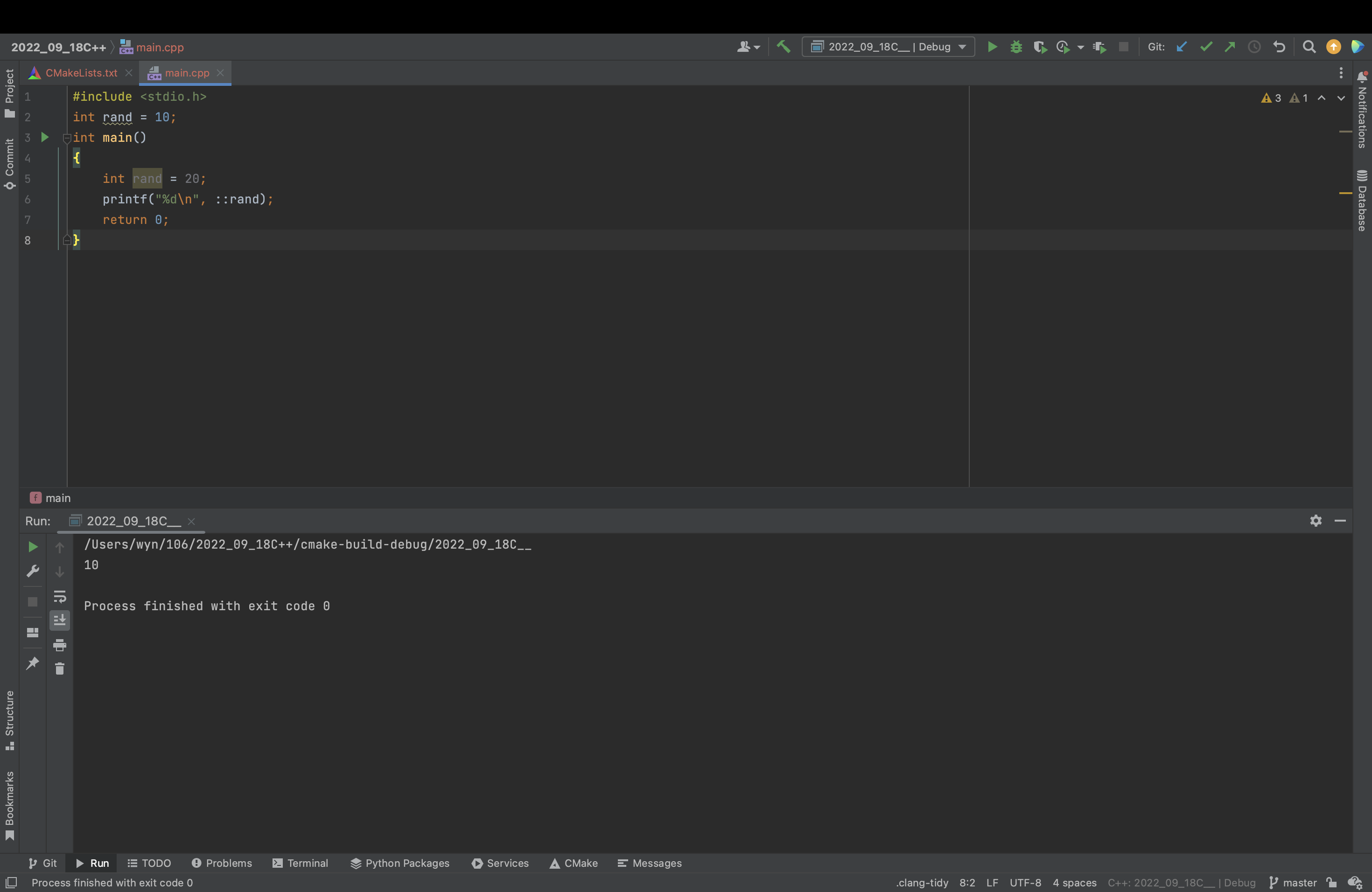Viewport: 1372px width, 892px height.
Task: Open editor tabs more options menu
Action: click(1341, 73)
